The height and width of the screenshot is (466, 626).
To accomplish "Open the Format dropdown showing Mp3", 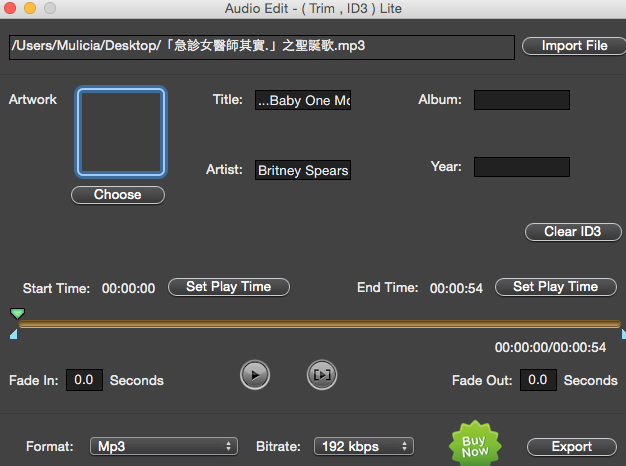I will pyautogui.click(x=164, y=446).
